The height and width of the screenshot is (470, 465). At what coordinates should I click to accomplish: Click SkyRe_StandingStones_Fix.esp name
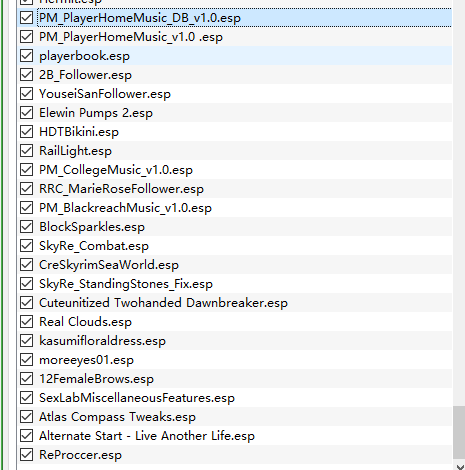click(x=126, y=284)
